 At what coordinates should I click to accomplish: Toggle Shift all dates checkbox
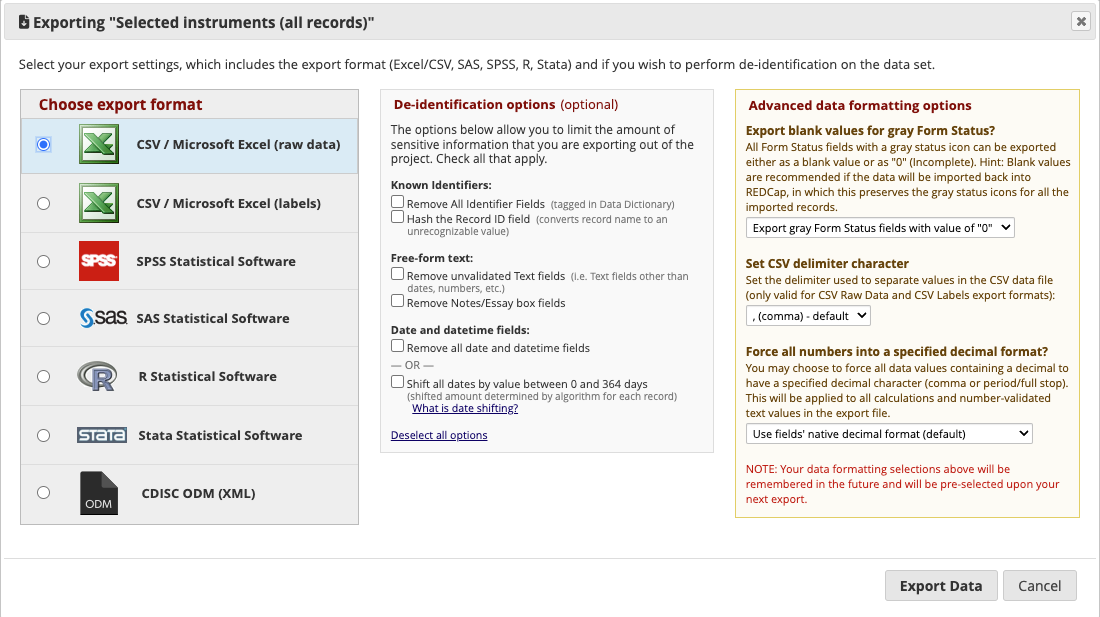tap(398, 382)
